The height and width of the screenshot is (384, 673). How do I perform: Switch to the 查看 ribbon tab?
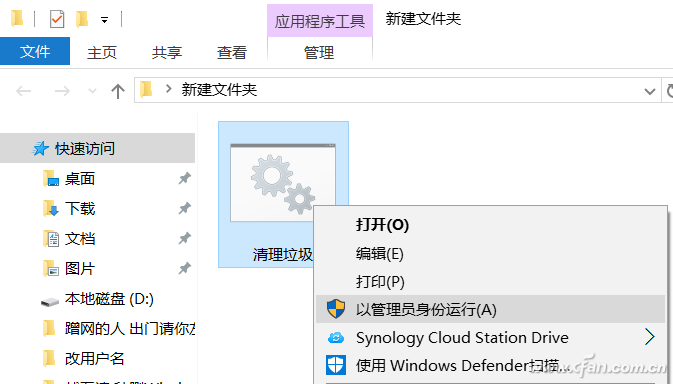point(232,52)
